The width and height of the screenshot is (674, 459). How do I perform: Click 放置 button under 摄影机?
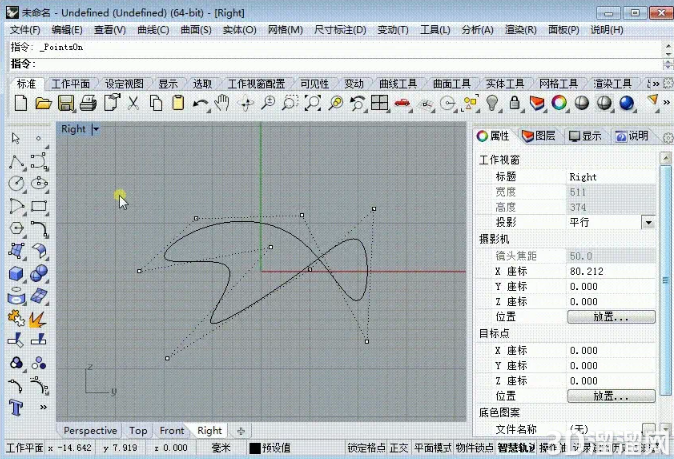[x=611, y=317]
